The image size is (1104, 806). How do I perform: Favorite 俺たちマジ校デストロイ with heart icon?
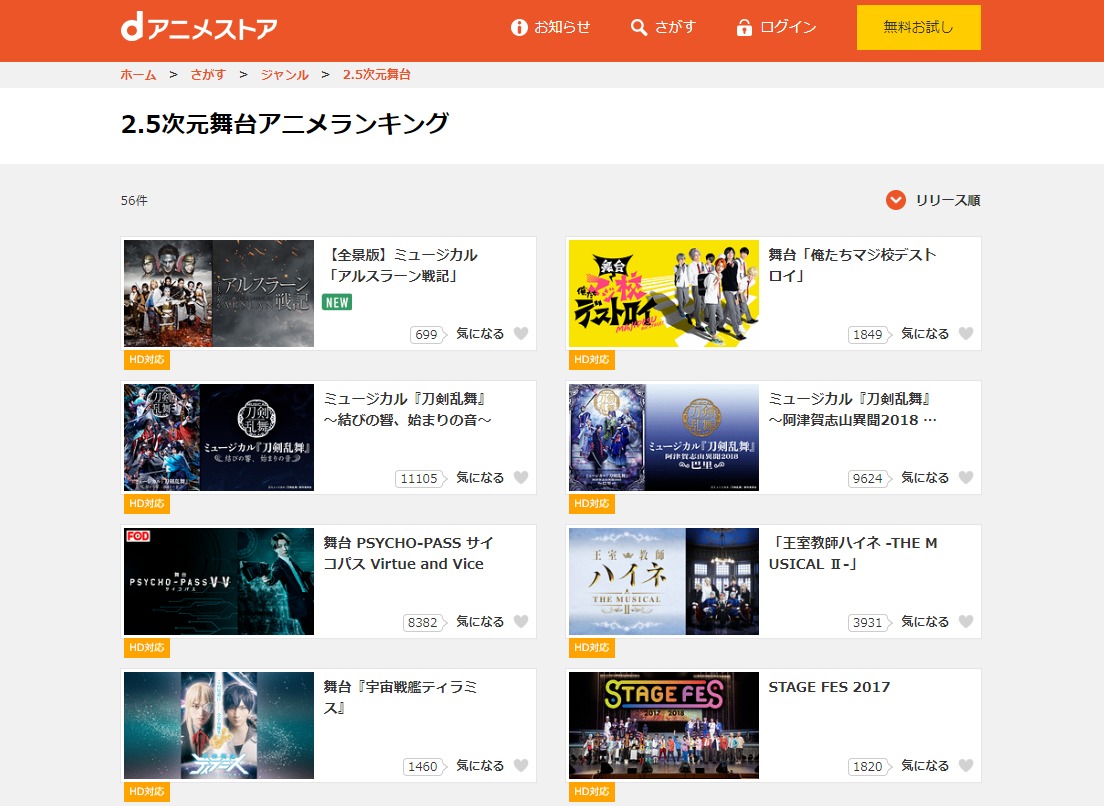coord(966,334)
